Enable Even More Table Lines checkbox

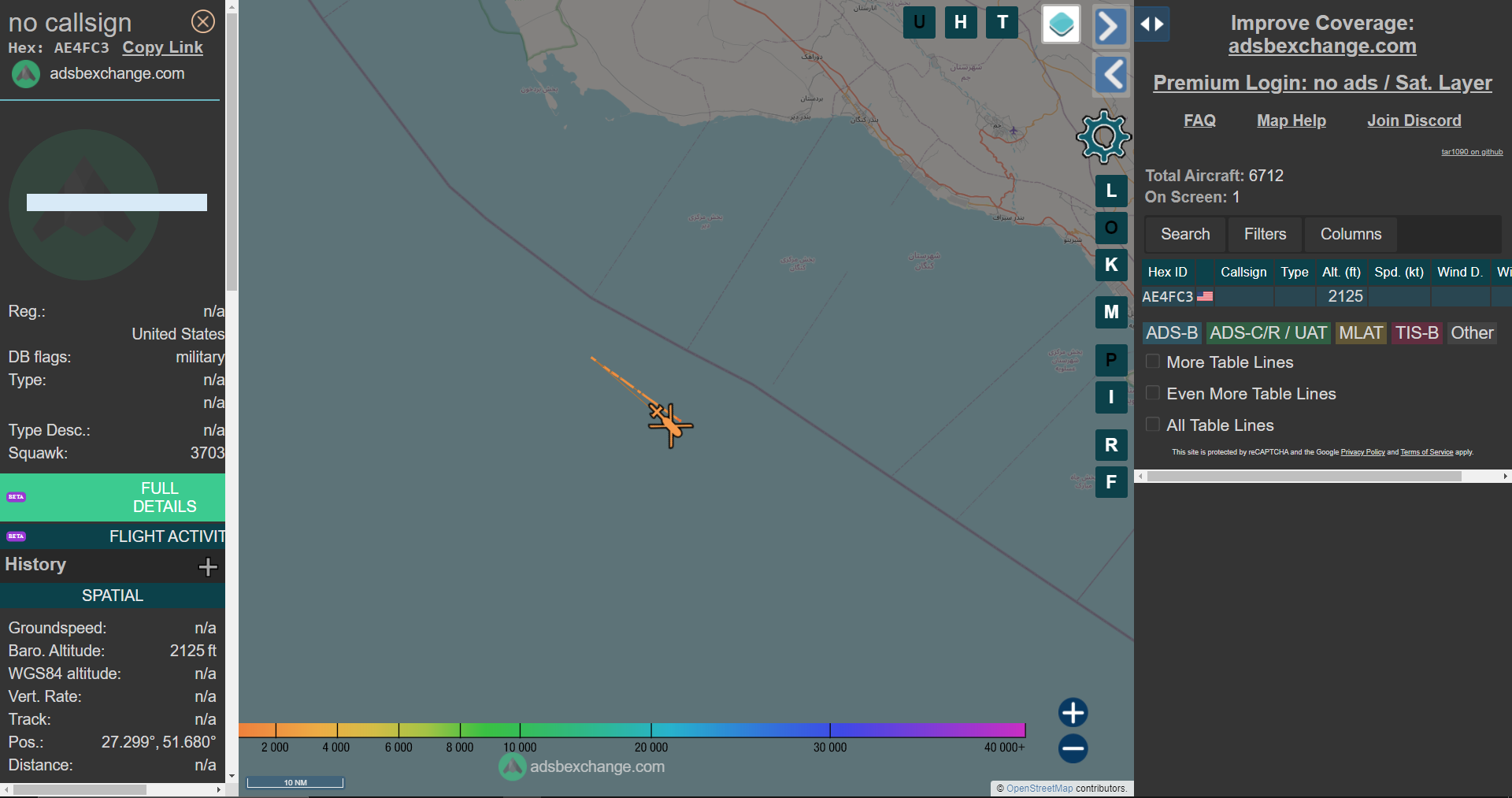pos(1153,393)
